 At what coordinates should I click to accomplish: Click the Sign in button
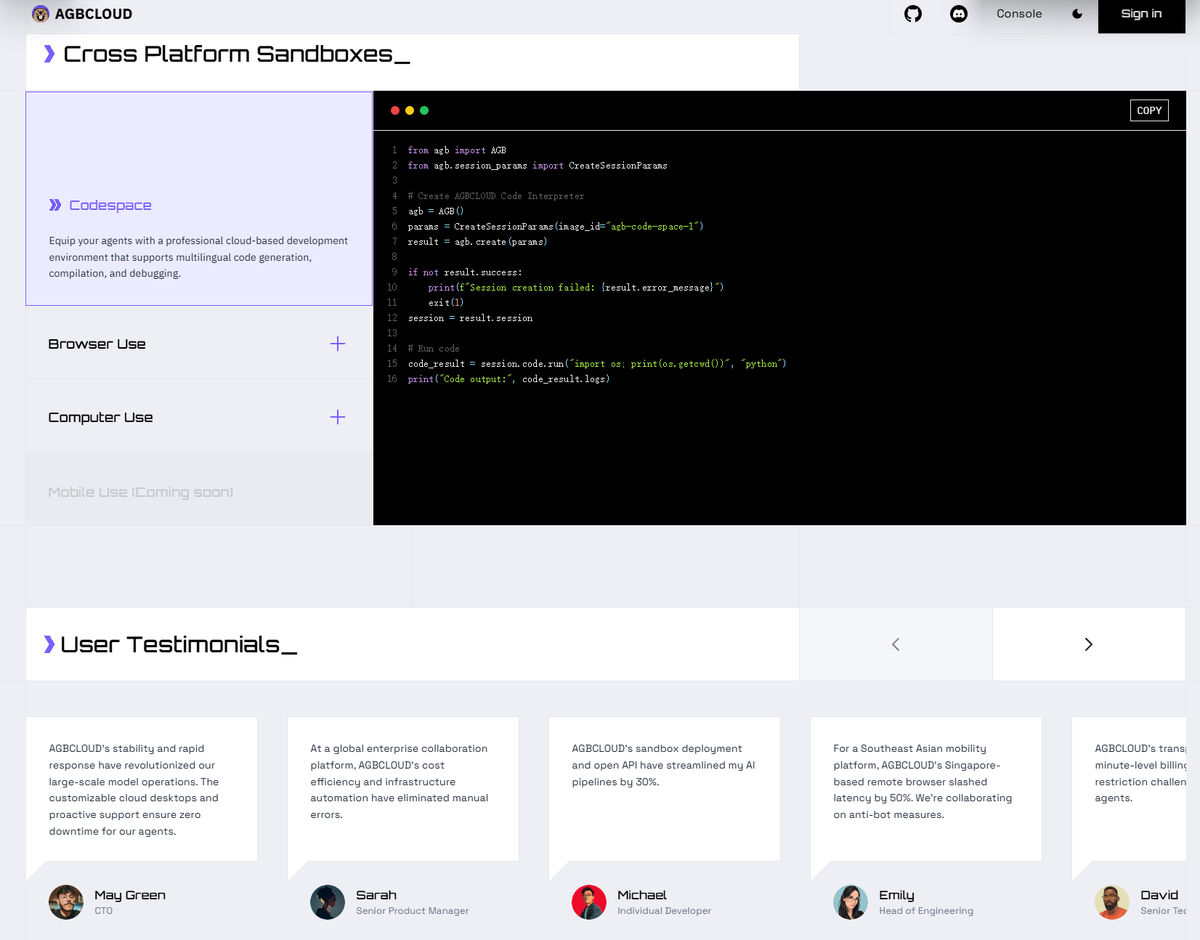tap(1141, 14)
